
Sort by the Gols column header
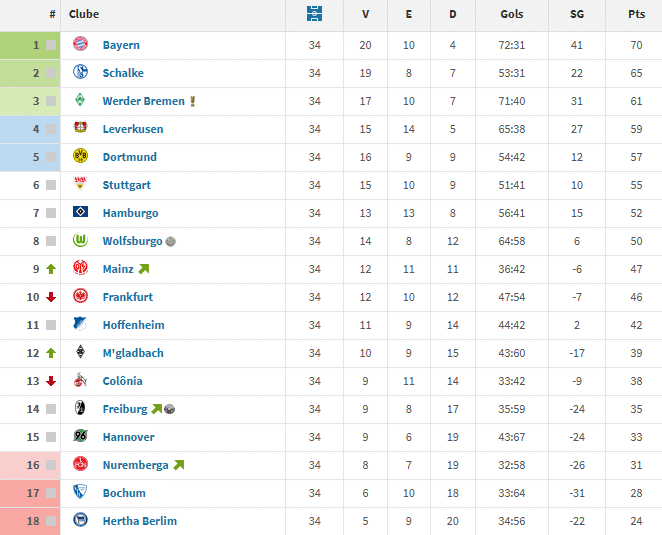click(x=512, y=15)
